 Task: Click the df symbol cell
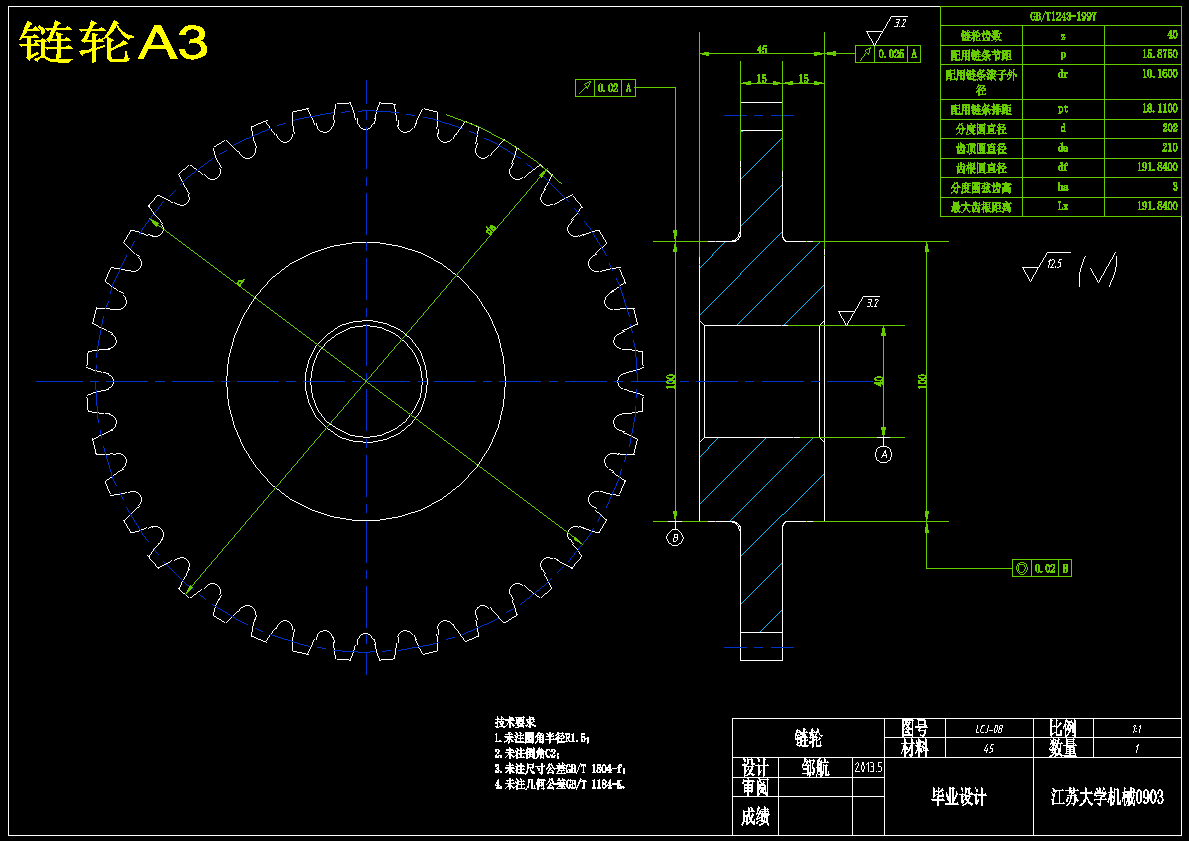click(x=1063, y=168)
